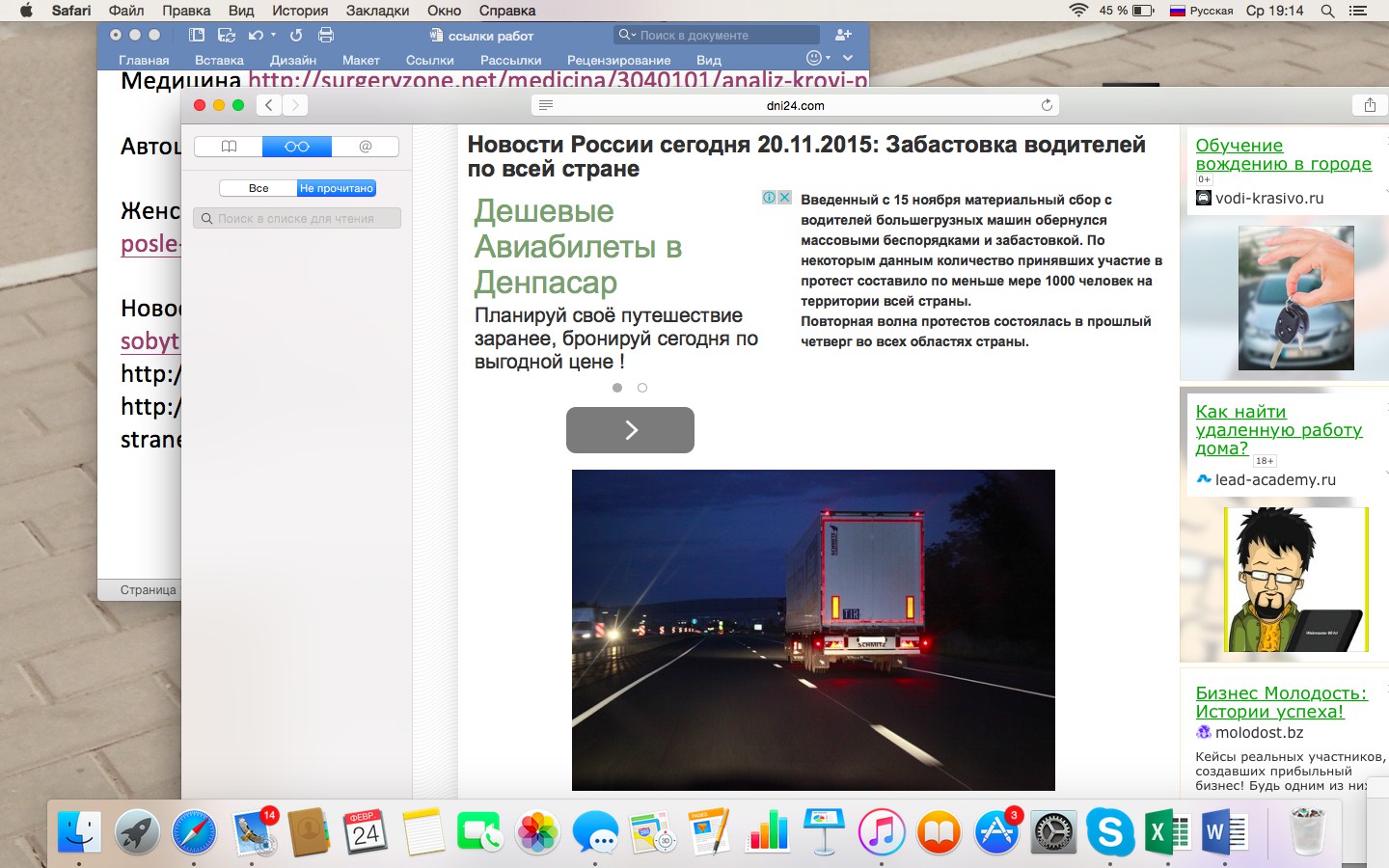Close the AdChoices ad with X icon
The width and height of the screenshot is (1389, 868).
click(x=785, y=197)
